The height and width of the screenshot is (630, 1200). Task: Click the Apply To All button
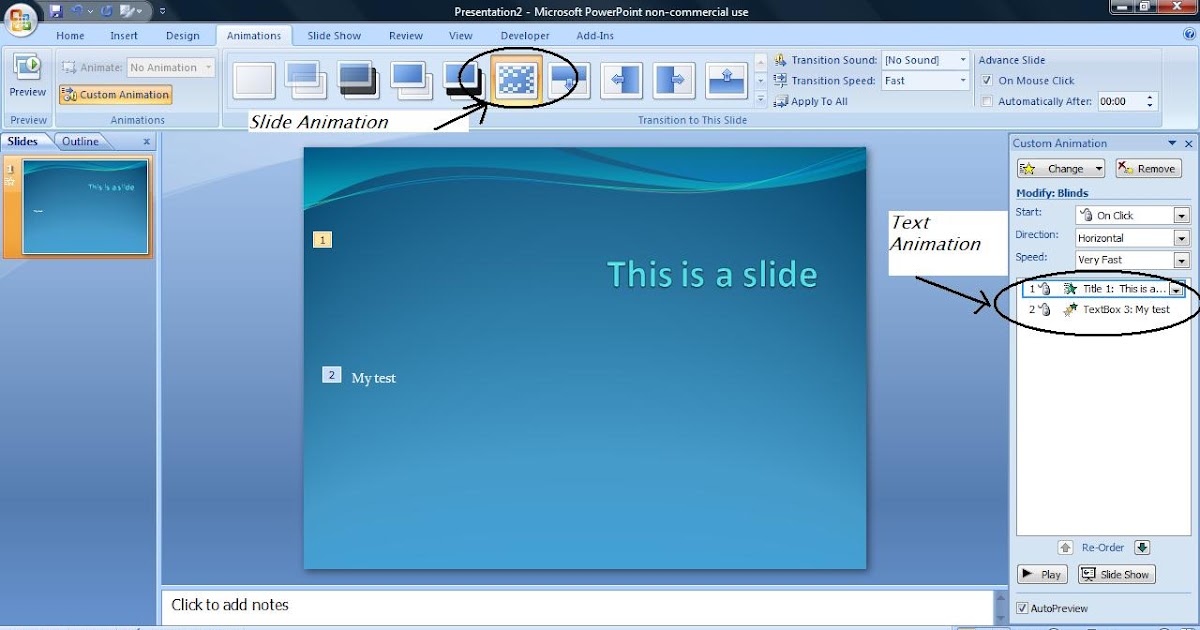(811, 101)
